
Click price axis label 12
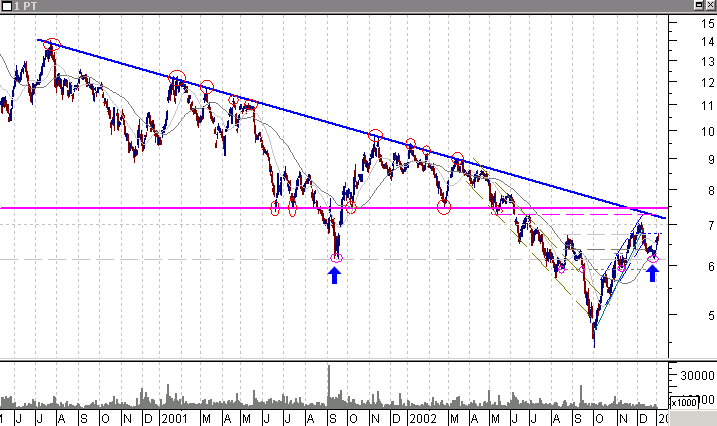[x=708, y=83]
